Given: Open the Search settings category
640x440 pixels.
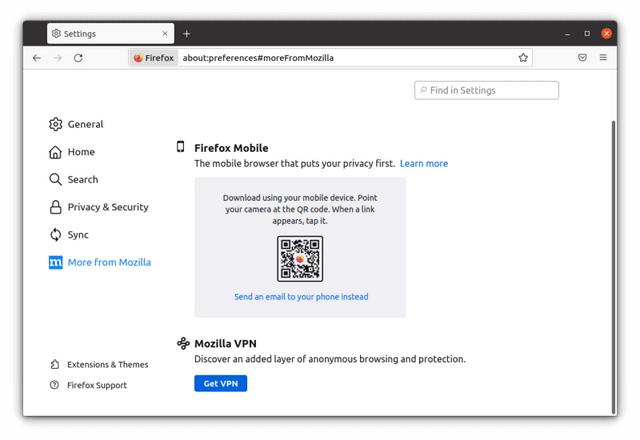Looking at the screenshot, I should 73,179.
